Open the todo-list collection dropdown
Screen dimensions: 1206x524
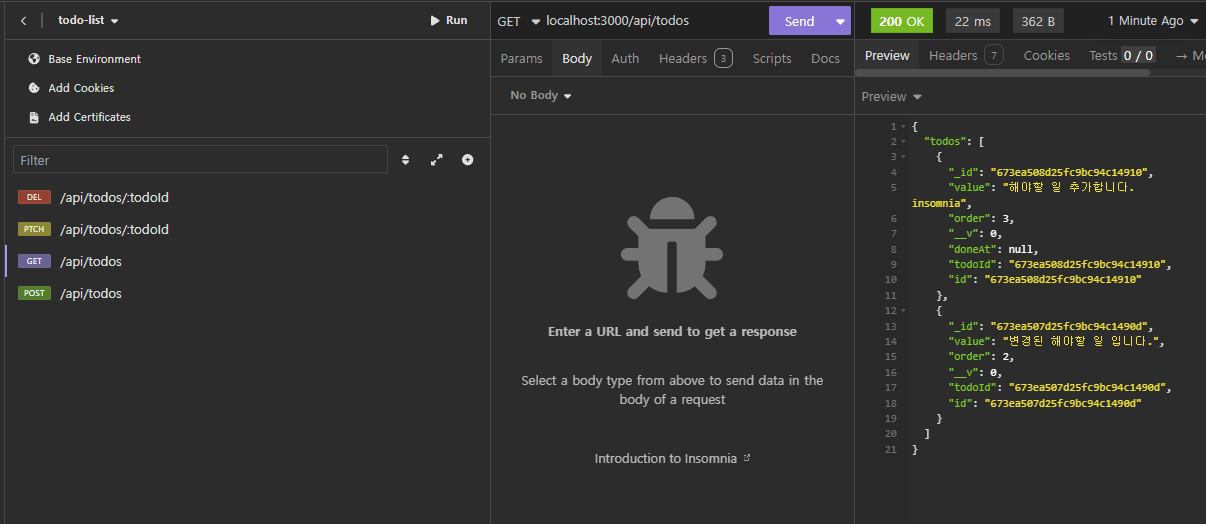coord(88,20)
